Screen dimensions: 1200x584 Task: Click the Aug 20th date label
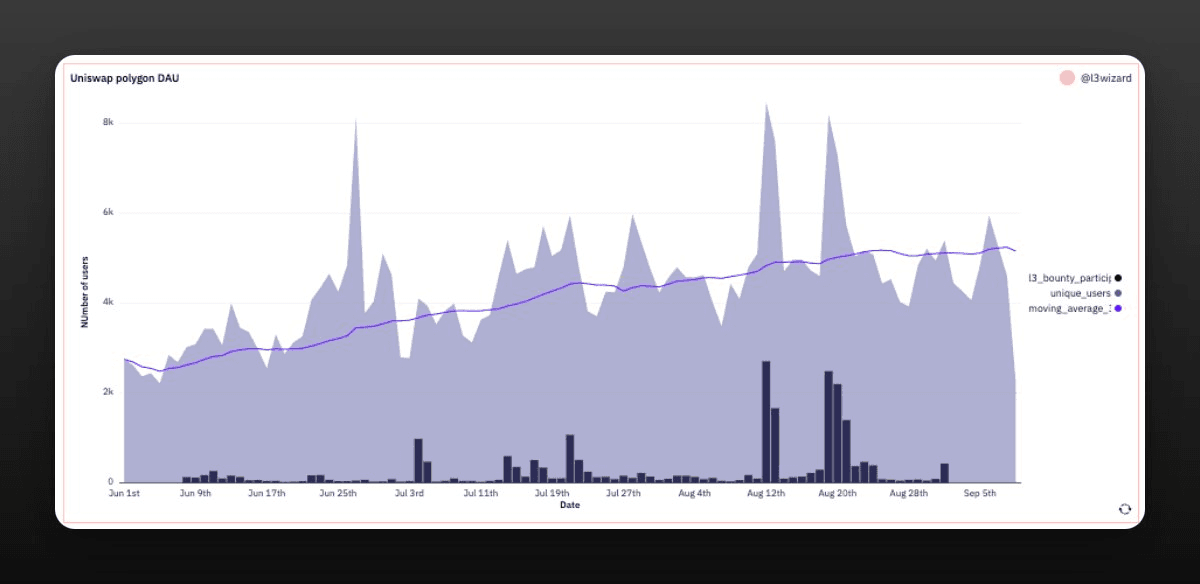click(x=836, y=493)
